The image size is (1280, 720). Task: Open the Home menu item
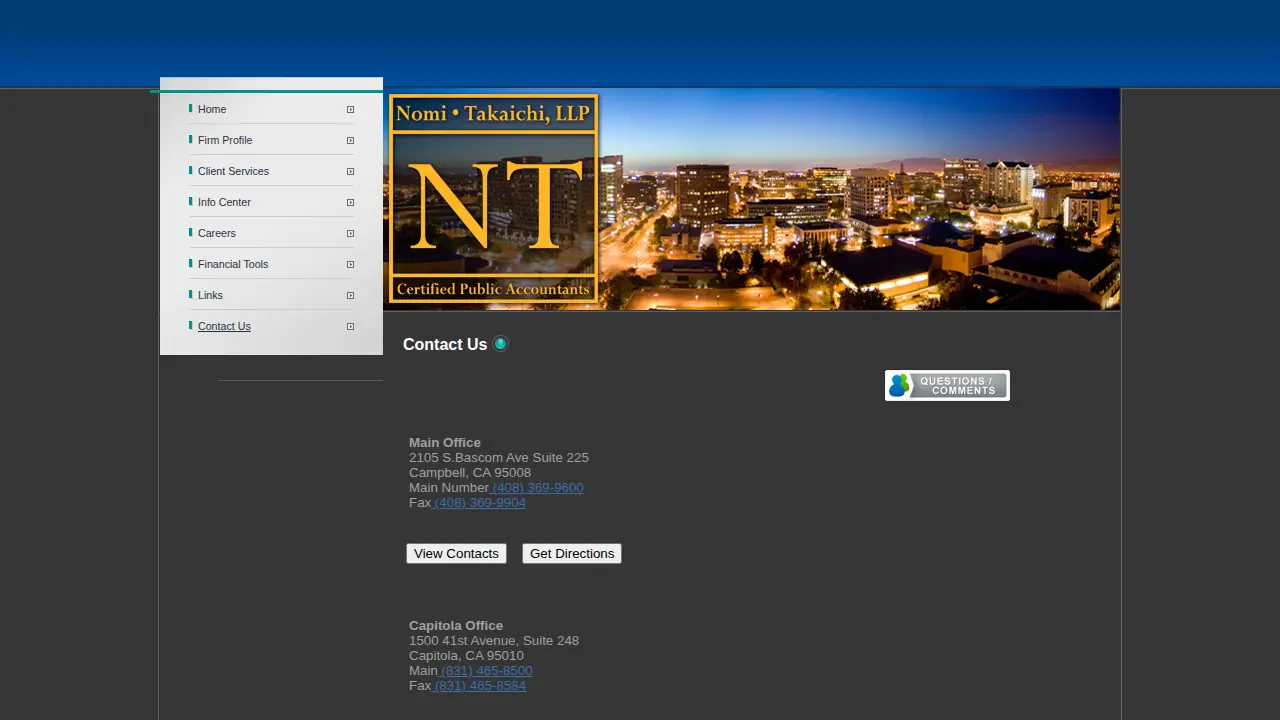[x=212, y=109]
